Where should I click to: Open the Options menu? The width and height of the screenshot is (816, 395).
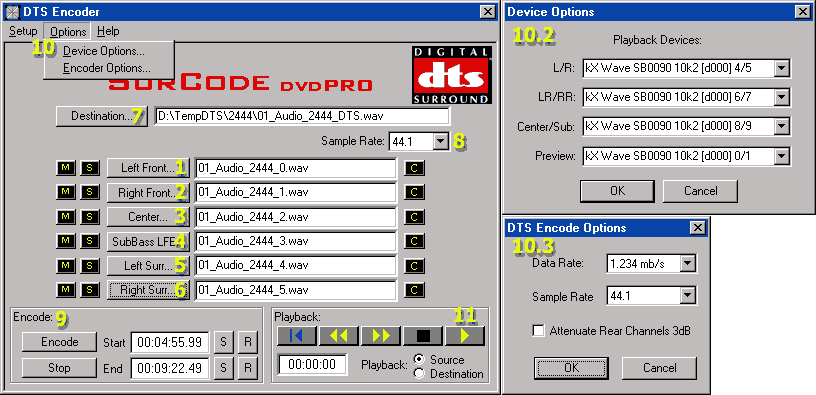point(68,32)
